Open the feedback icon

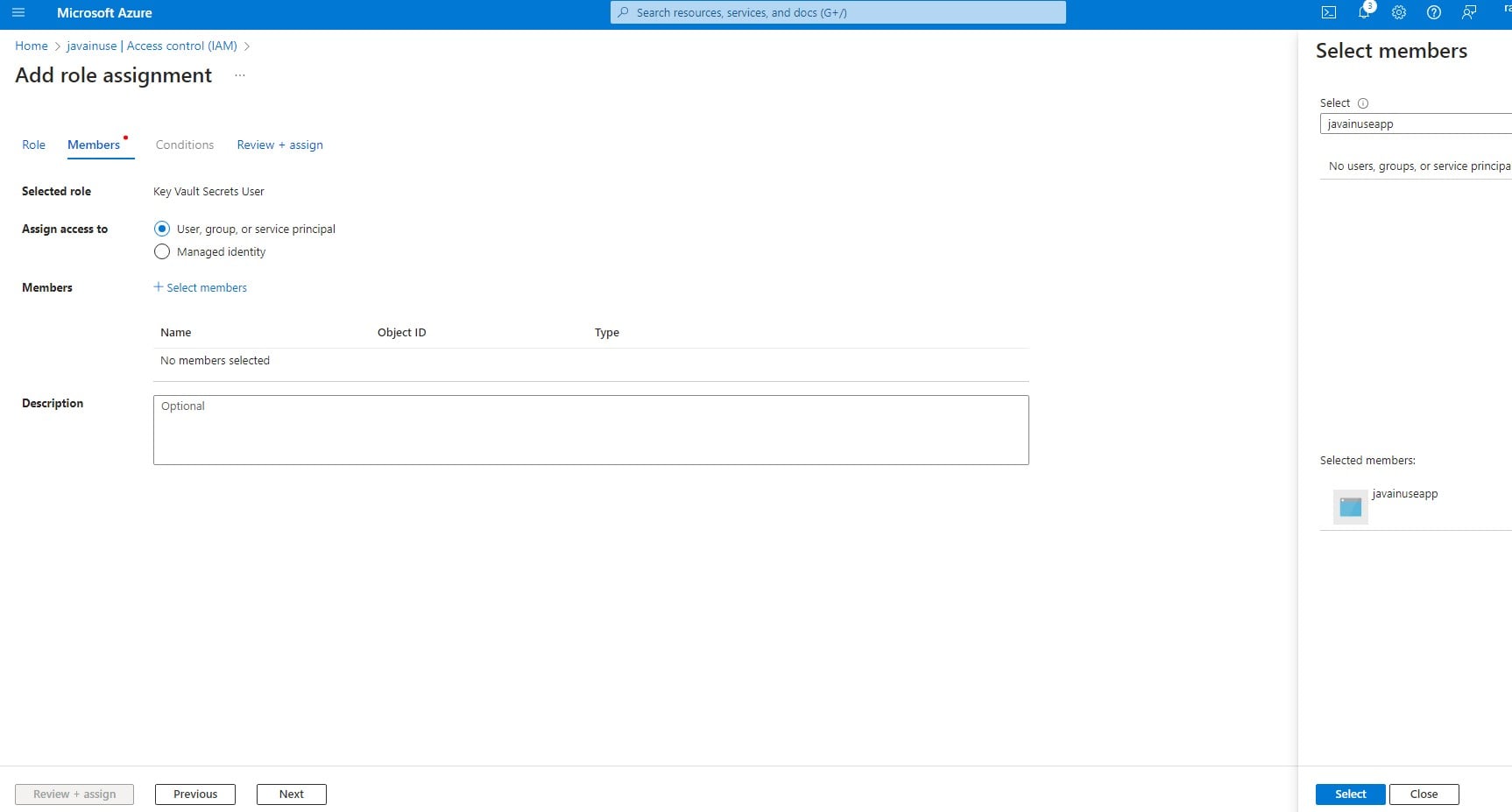coord(1469,12)
